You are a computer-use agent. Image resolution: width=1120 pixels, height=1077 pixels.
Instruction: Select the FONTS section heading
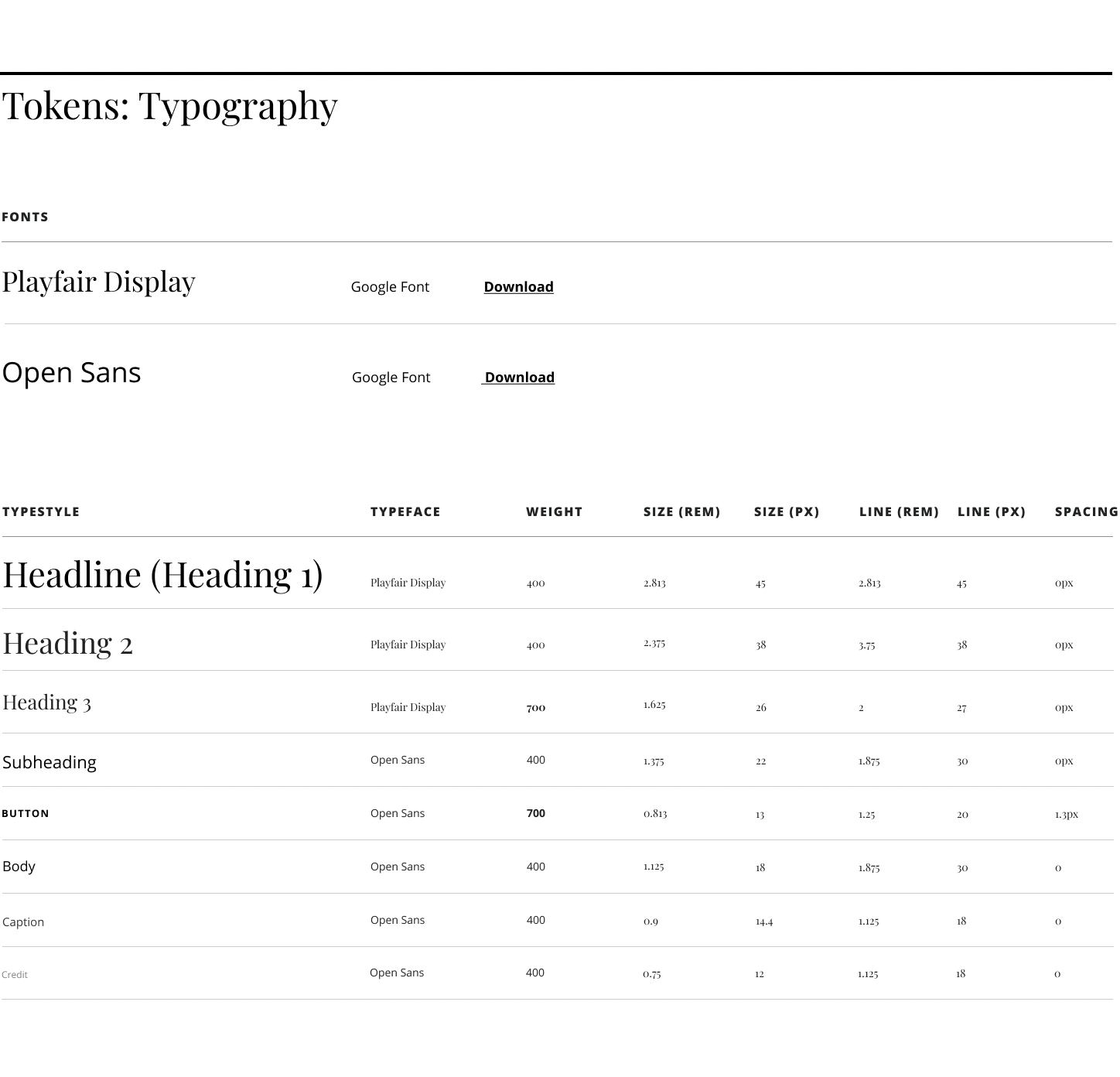25,217
